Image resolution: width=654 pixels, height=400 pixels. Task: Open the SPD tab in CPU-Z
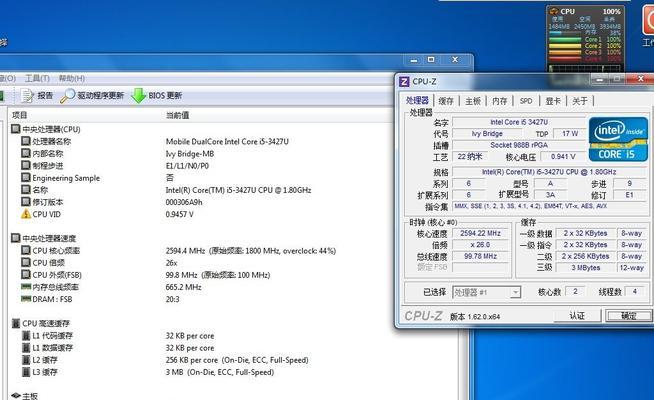526,101
